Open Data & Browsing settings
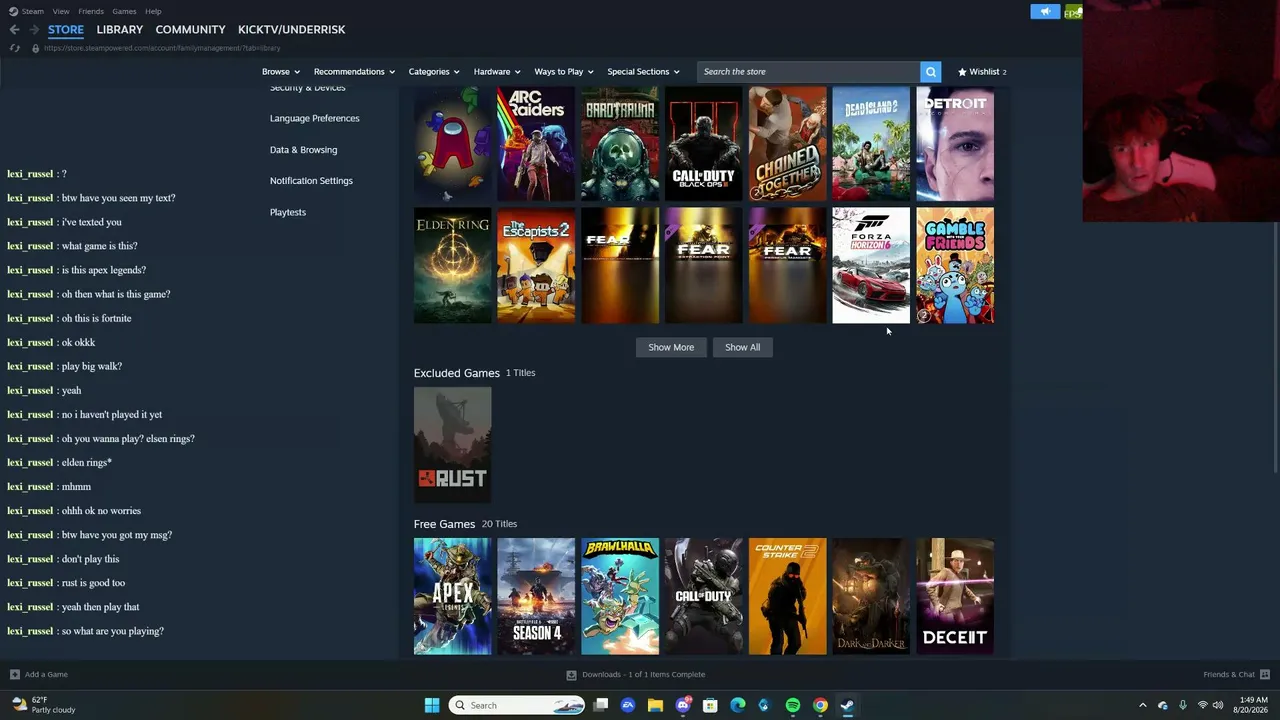The width and height of the screenshot is (1280, 720). (303, 150)
